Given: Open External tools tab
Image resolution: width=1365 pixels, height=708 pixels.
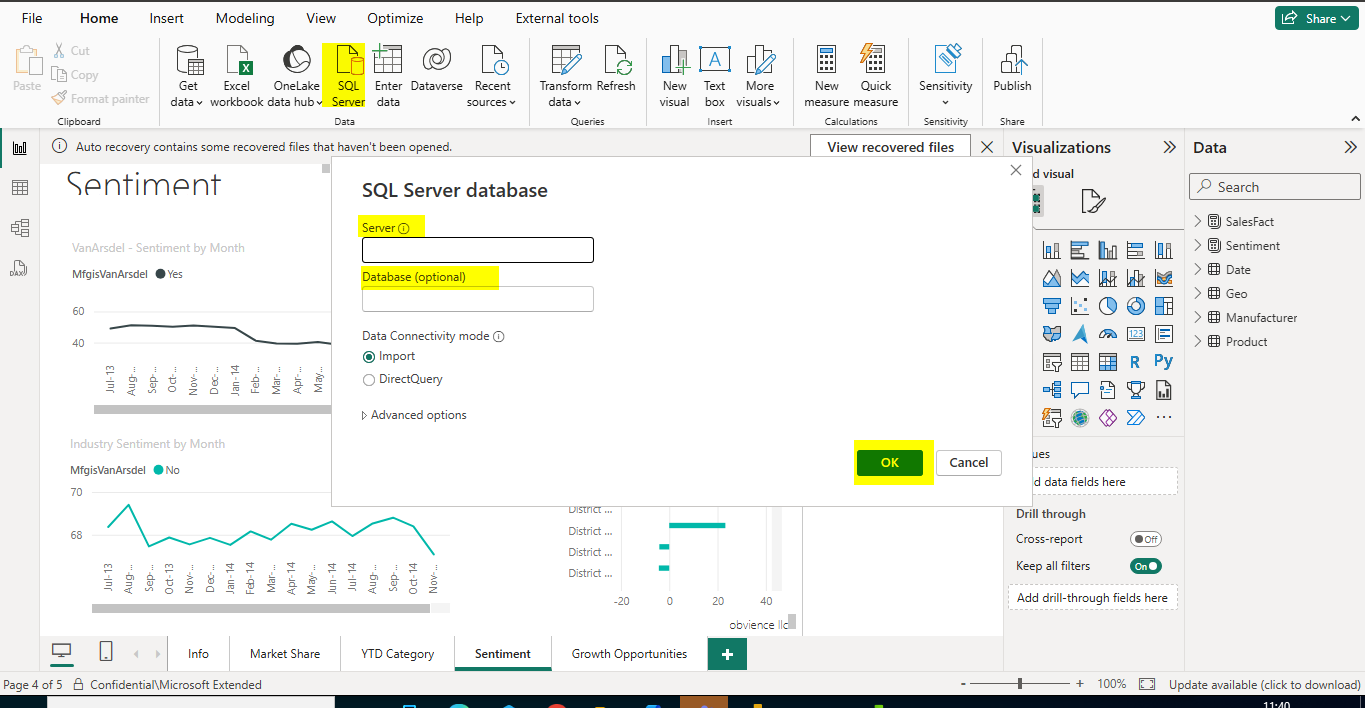Looking at the screenshot, I should [557, 18].
